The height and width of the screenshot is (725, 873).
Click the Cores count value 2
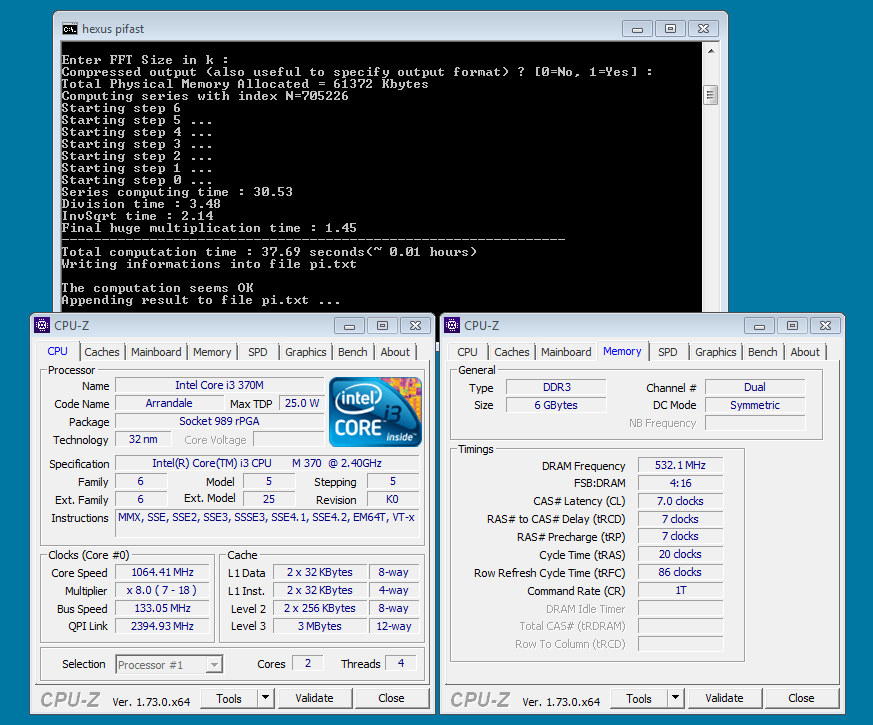308,663
